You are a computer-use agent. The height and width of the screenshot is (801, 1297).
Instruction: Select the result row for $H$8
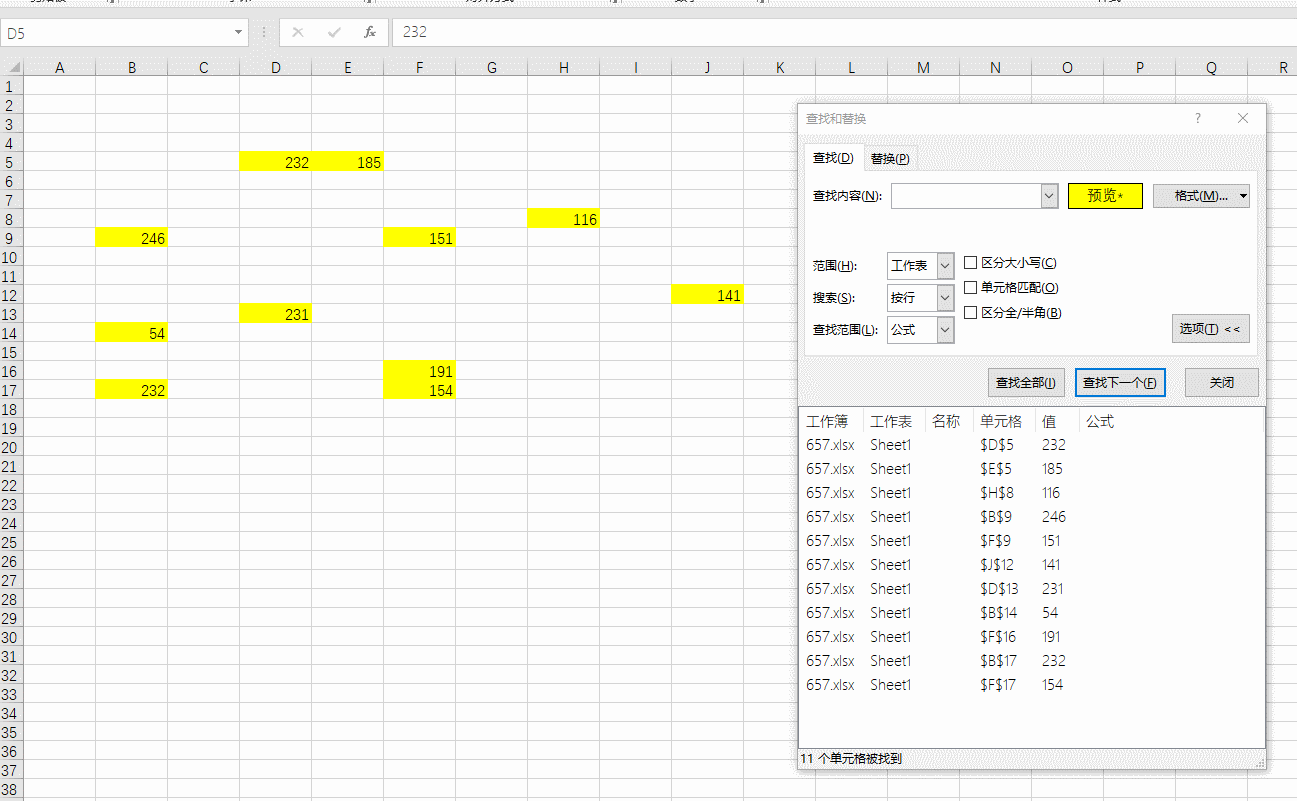[1031, 493]
